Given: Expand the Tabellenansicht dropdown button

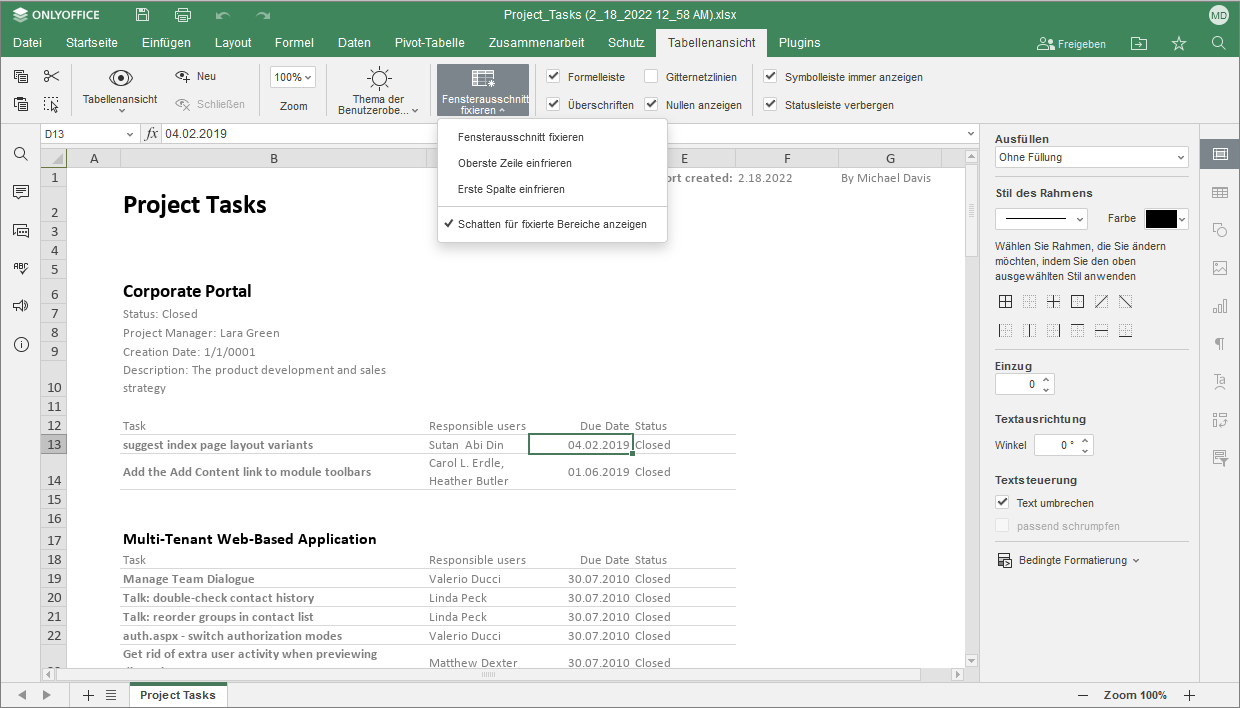Looking at the screenshot, I should click(120, 90).
